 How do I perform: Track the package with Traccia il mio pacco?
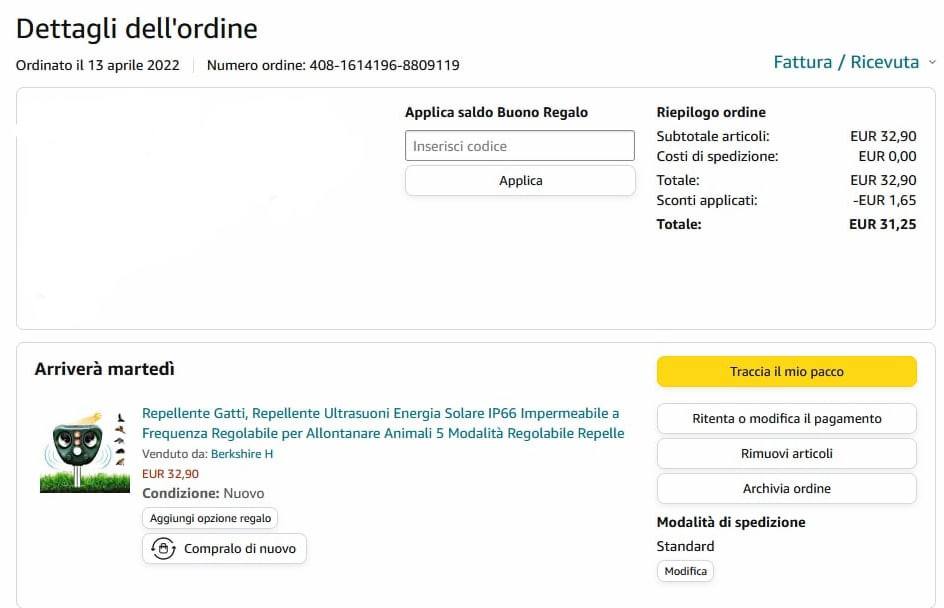(x=786, y=372)
